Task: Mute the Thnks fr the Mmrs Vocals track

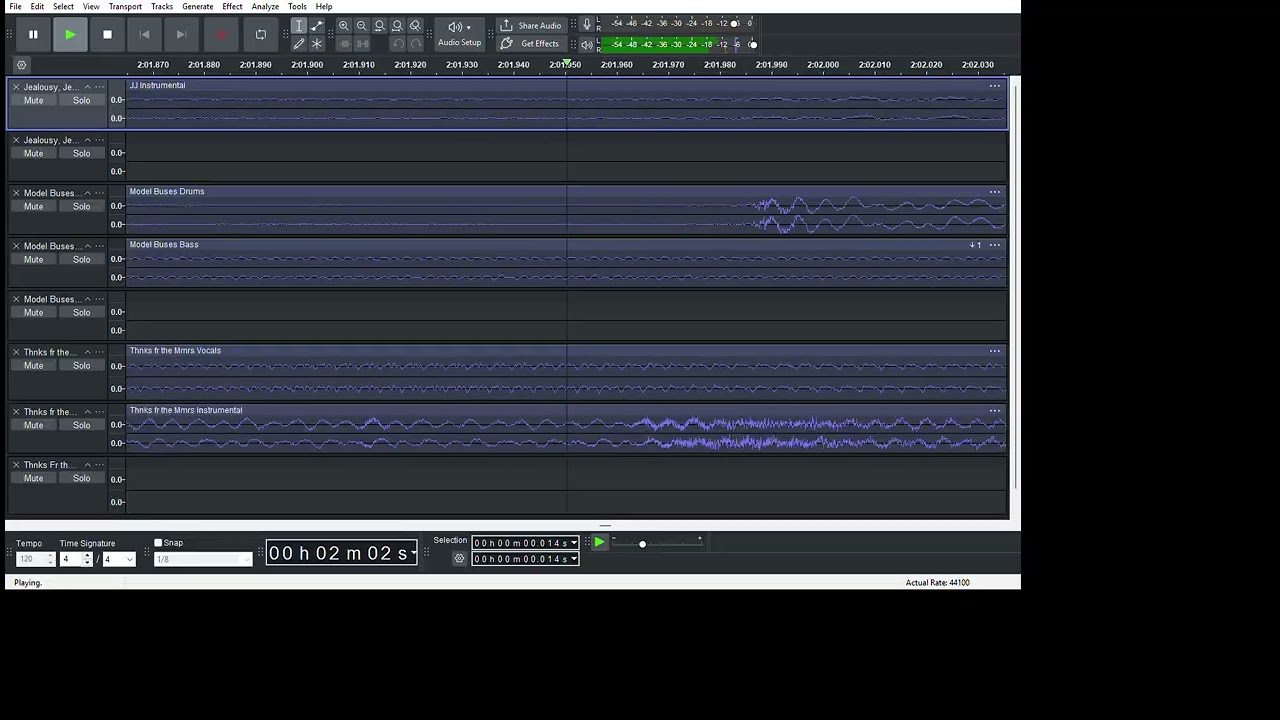Action: point(33,365)
